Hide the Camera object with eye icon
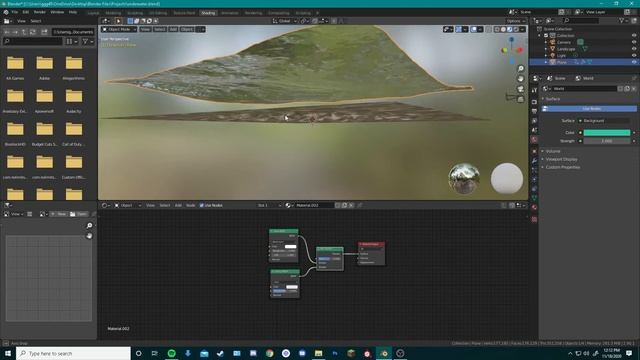Image resolution: width=640 pixels, height=360 pixels. (x=634, y=42)
